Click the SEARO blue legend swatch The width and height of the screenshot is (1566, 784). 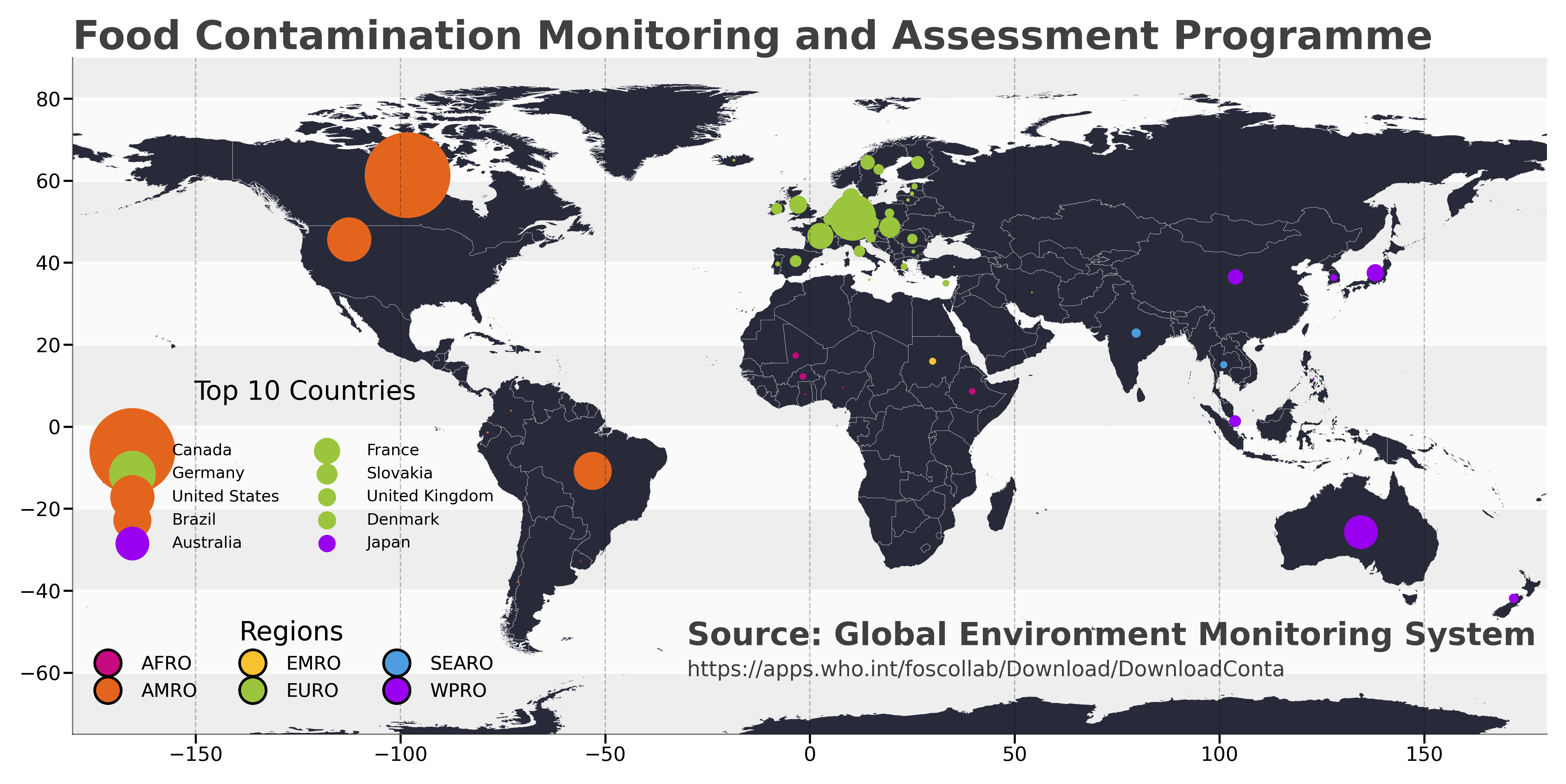pos(396,663)
